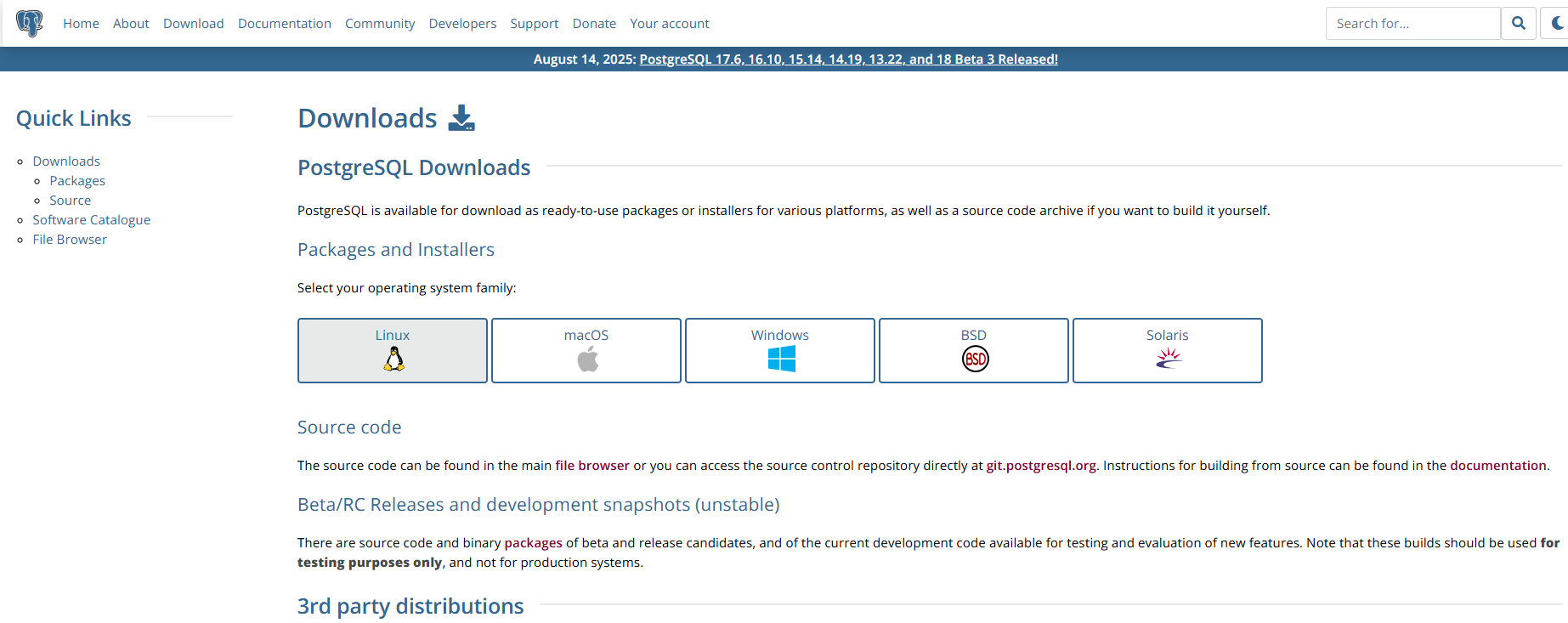The image size is (1568, 623).
Task: Click the magnifying glass search button
Action: (x=1519, y=23)
